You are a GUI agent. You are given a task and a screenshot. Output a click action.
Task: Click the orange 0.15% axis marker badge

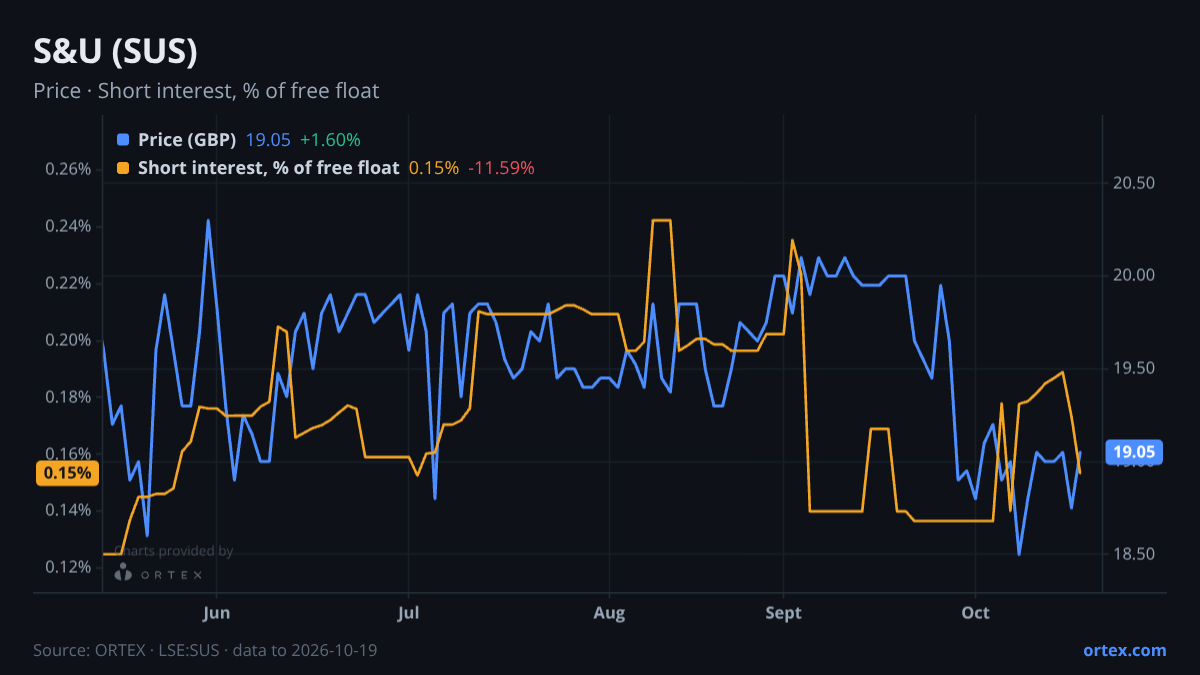click(x=67, y=473)
